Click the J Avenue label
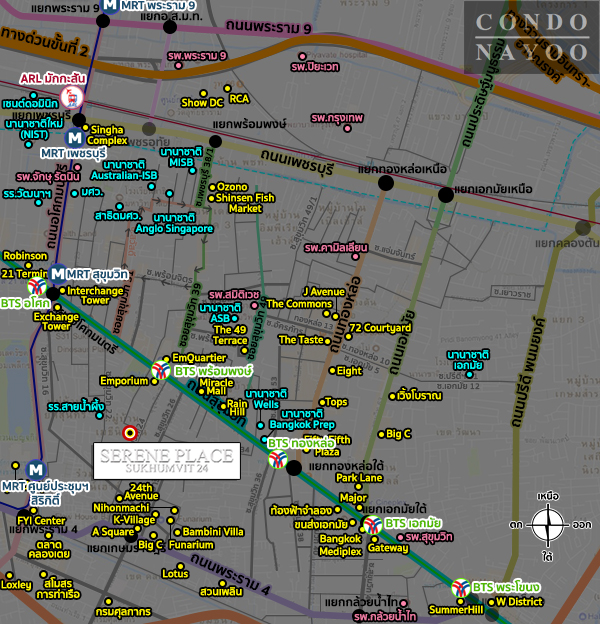The height and width of the screenshot is (624, 600). click(324, 292)
